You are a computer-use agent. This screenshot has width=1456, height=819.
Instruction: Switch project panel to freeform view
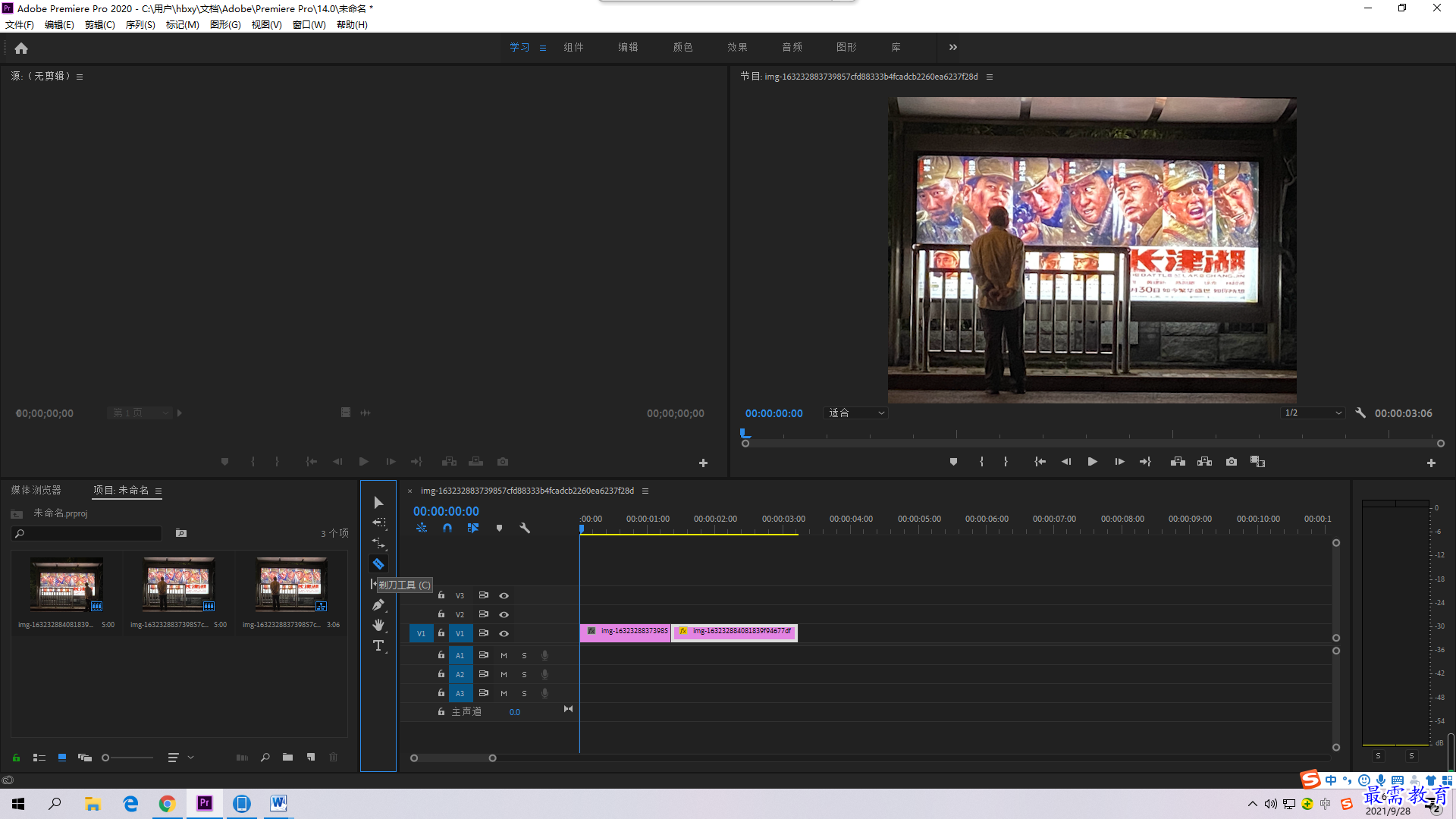tap(85, 757)
